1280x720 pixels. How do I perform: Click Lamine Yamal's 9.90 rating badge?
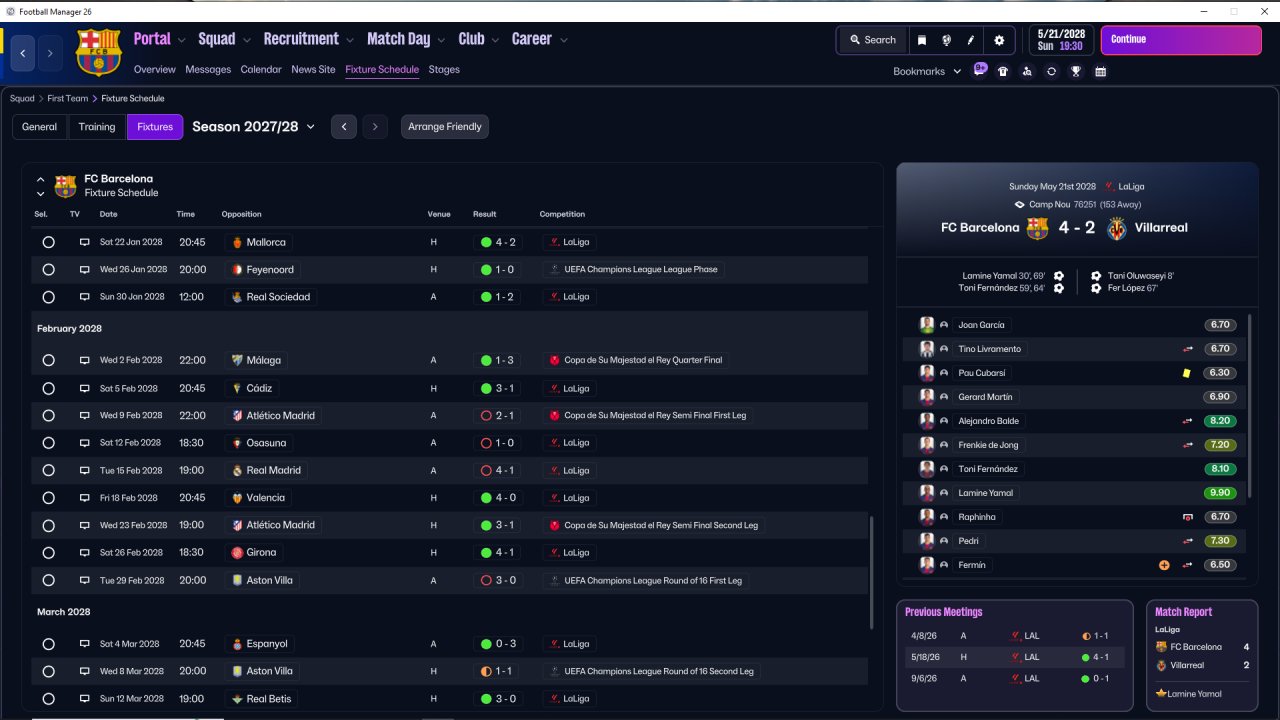(1220, 493)
